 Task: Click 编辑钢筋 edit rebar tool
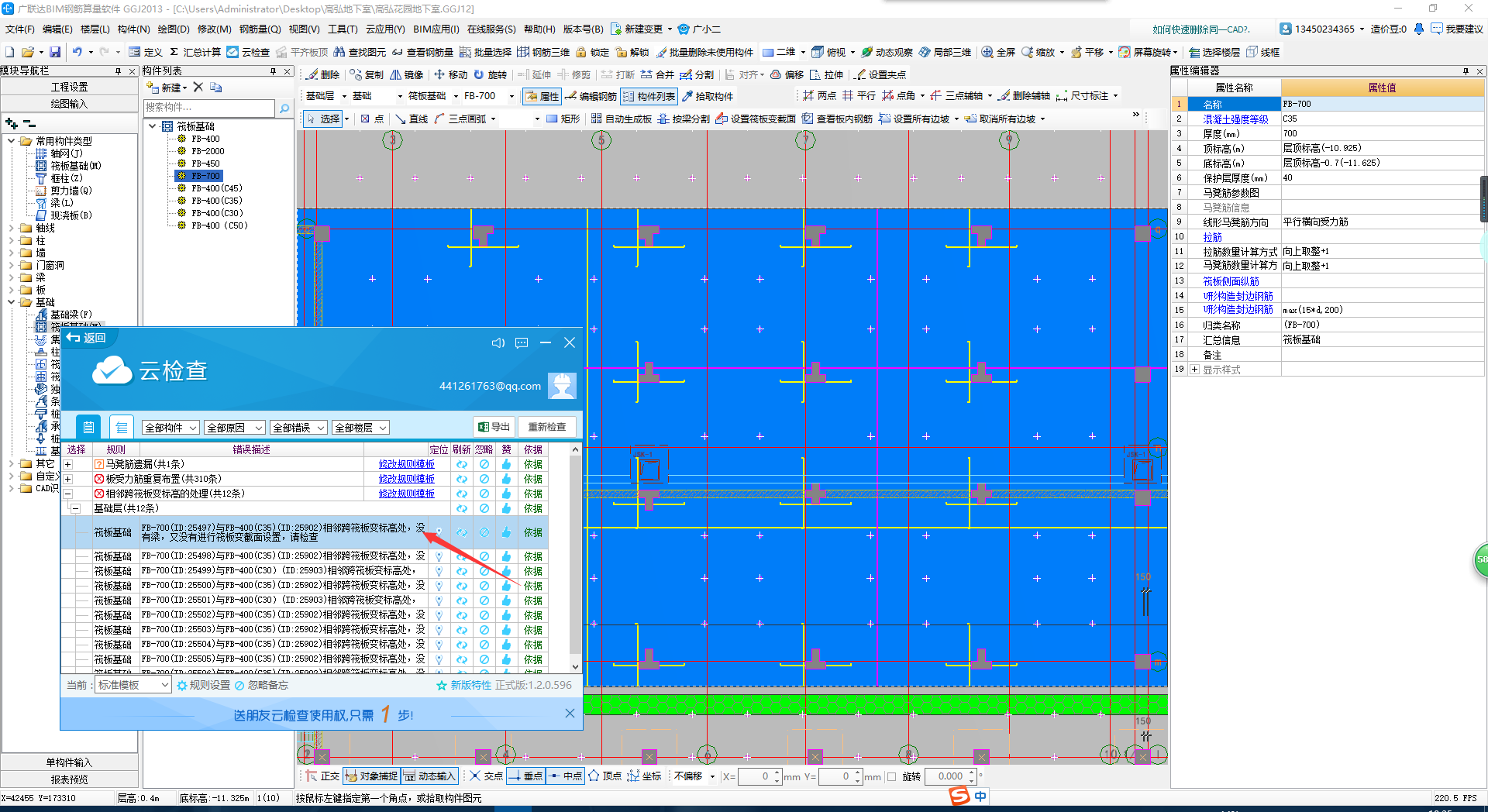point(591,96)
